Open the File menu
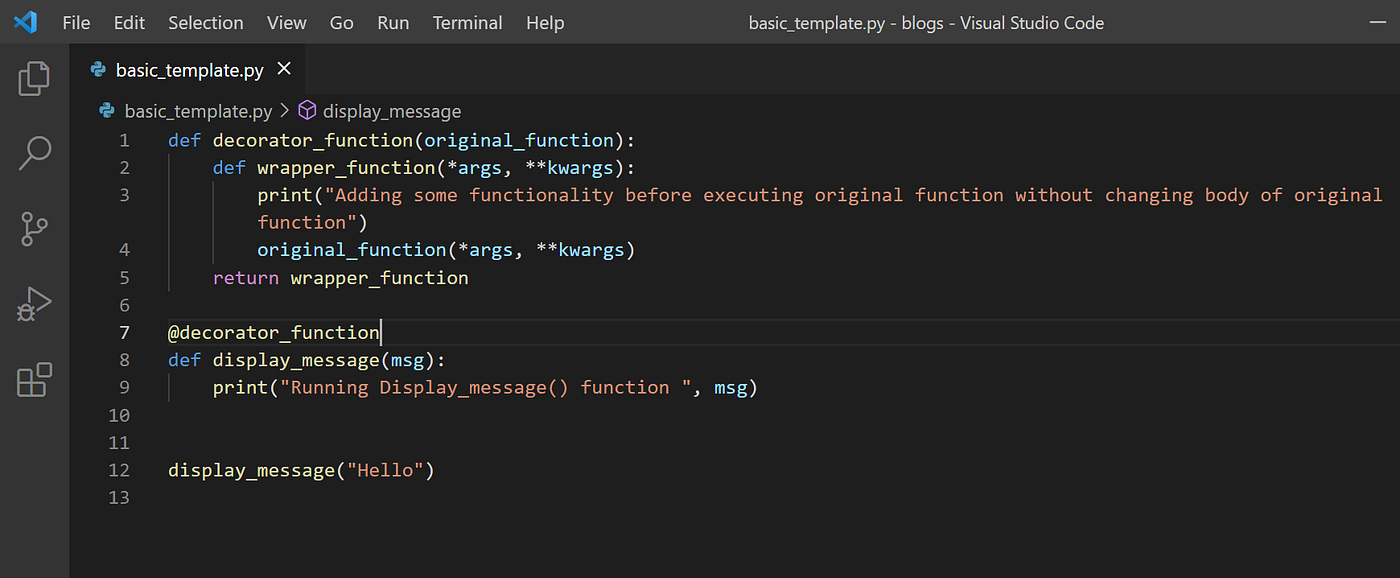The width and height of the screenshot is (1400, 578). [76, 22]
